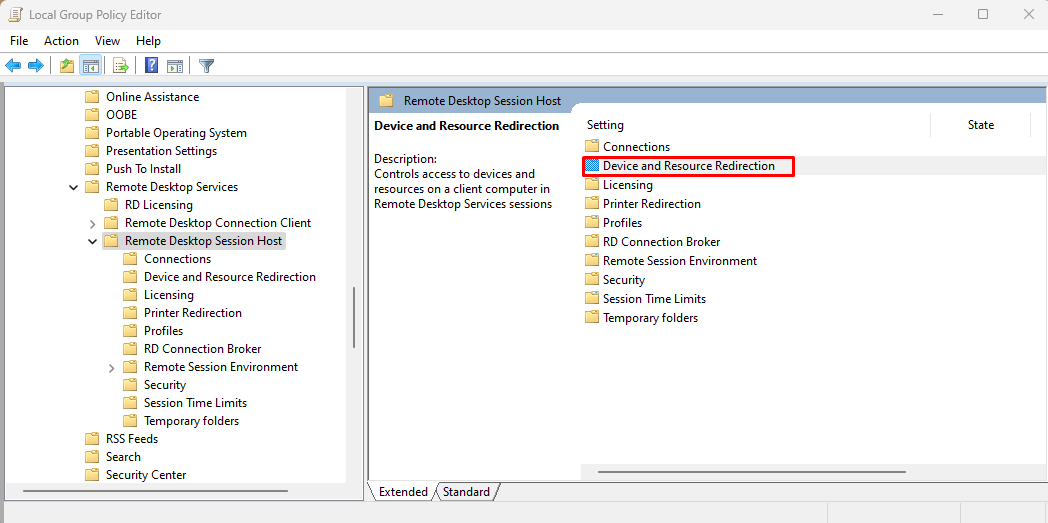Select Push To Install in tree

click(143, 169)
